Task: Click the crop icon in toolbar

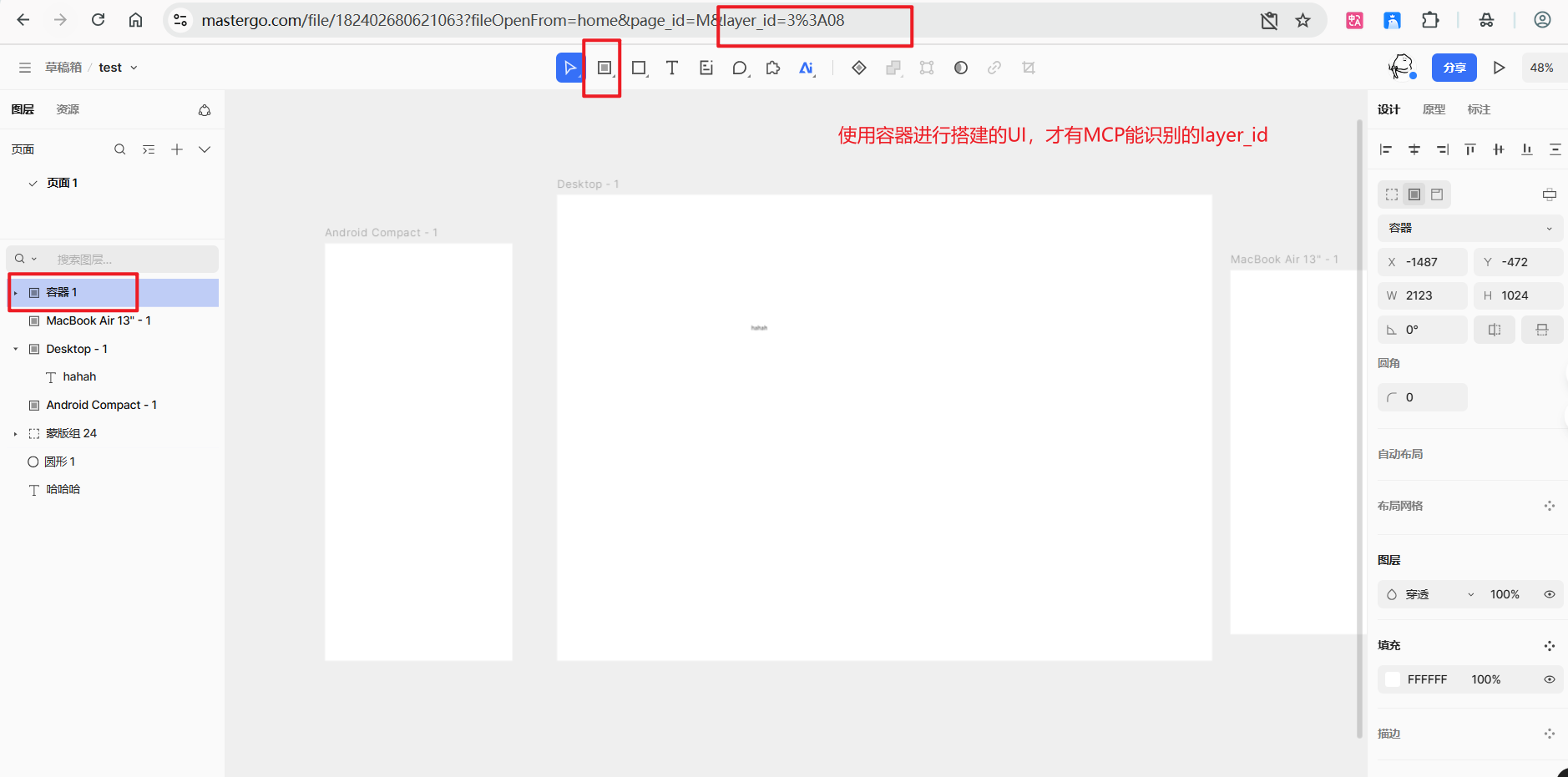Action: click(x=1029, y=68)
